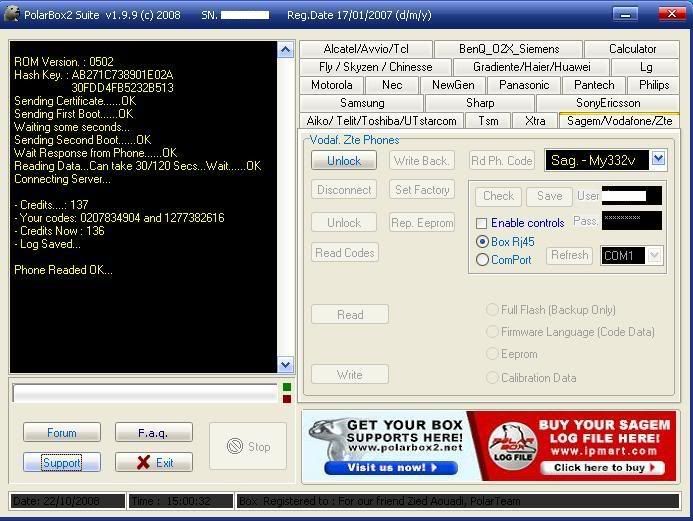Choose the Eeprom radio option

492,354
